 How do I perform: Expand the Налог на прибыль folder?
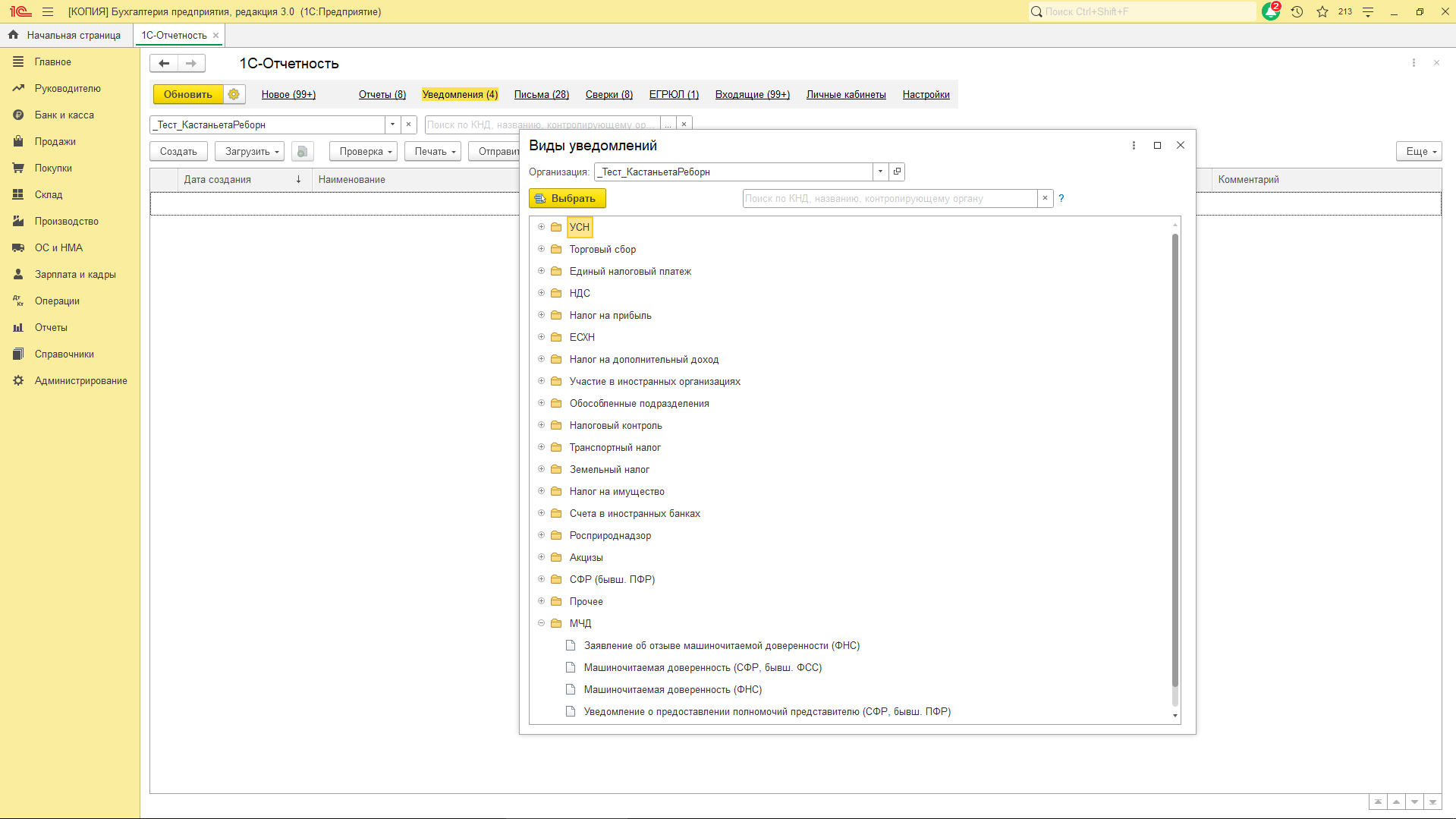coord(542,315)
